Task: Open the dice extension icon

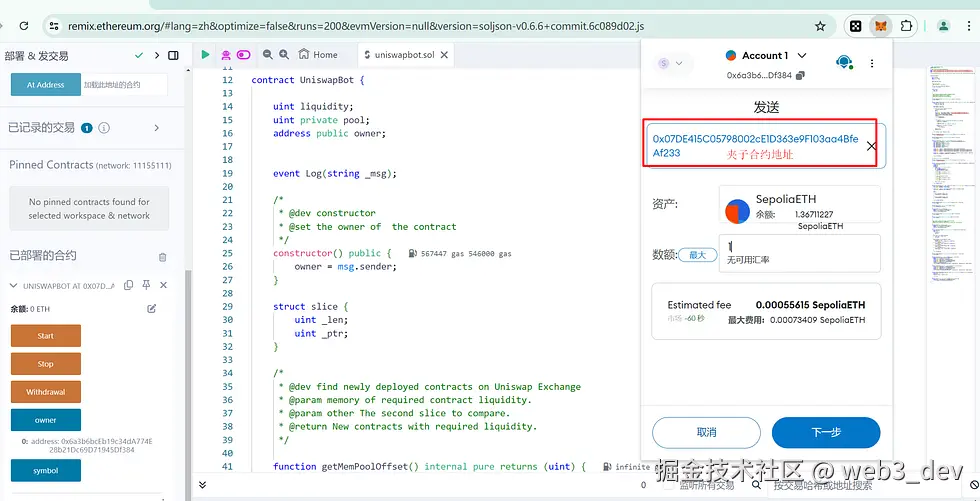Action: (856, 26)
